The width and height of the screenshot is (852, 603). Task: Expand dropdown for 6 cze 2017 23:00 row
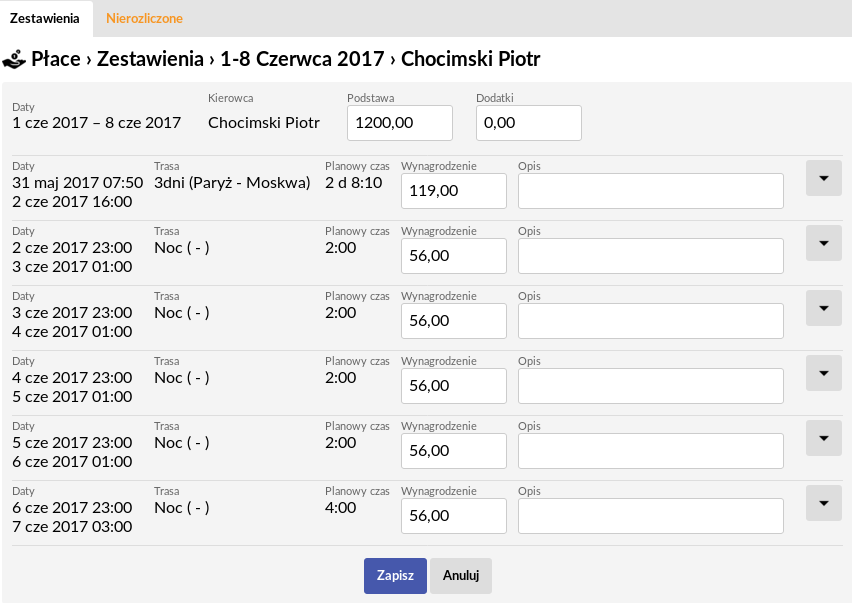point(824,503)
